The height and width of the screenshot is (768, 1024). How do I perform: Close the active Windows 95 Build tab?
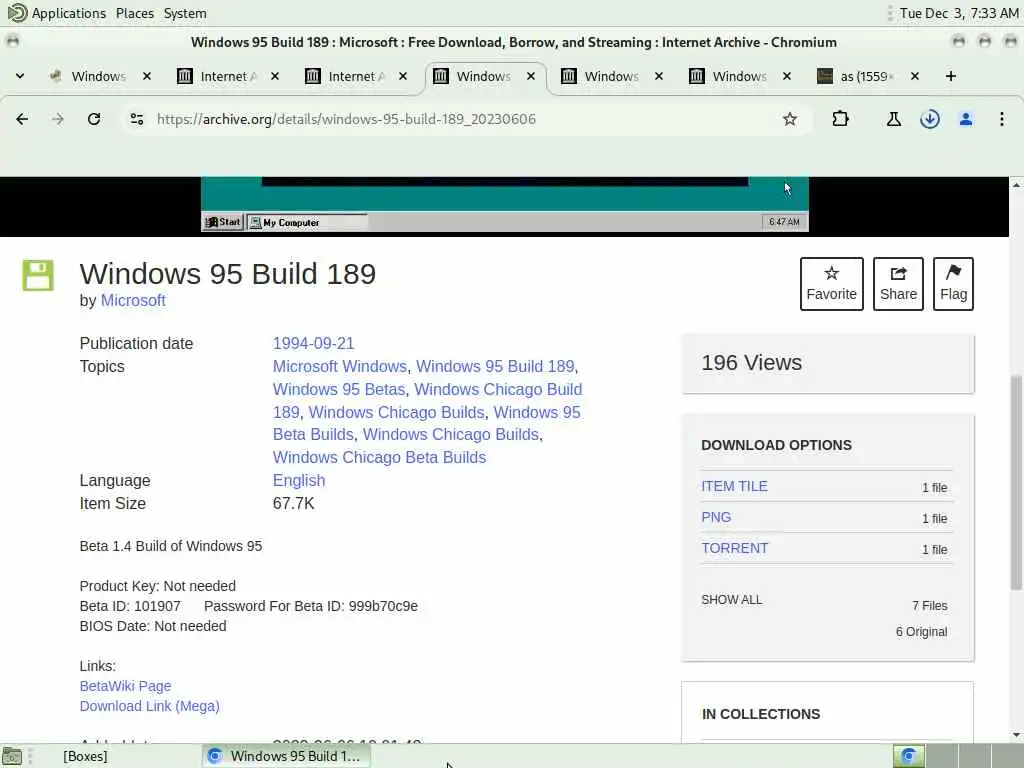(x=531, y=76)
